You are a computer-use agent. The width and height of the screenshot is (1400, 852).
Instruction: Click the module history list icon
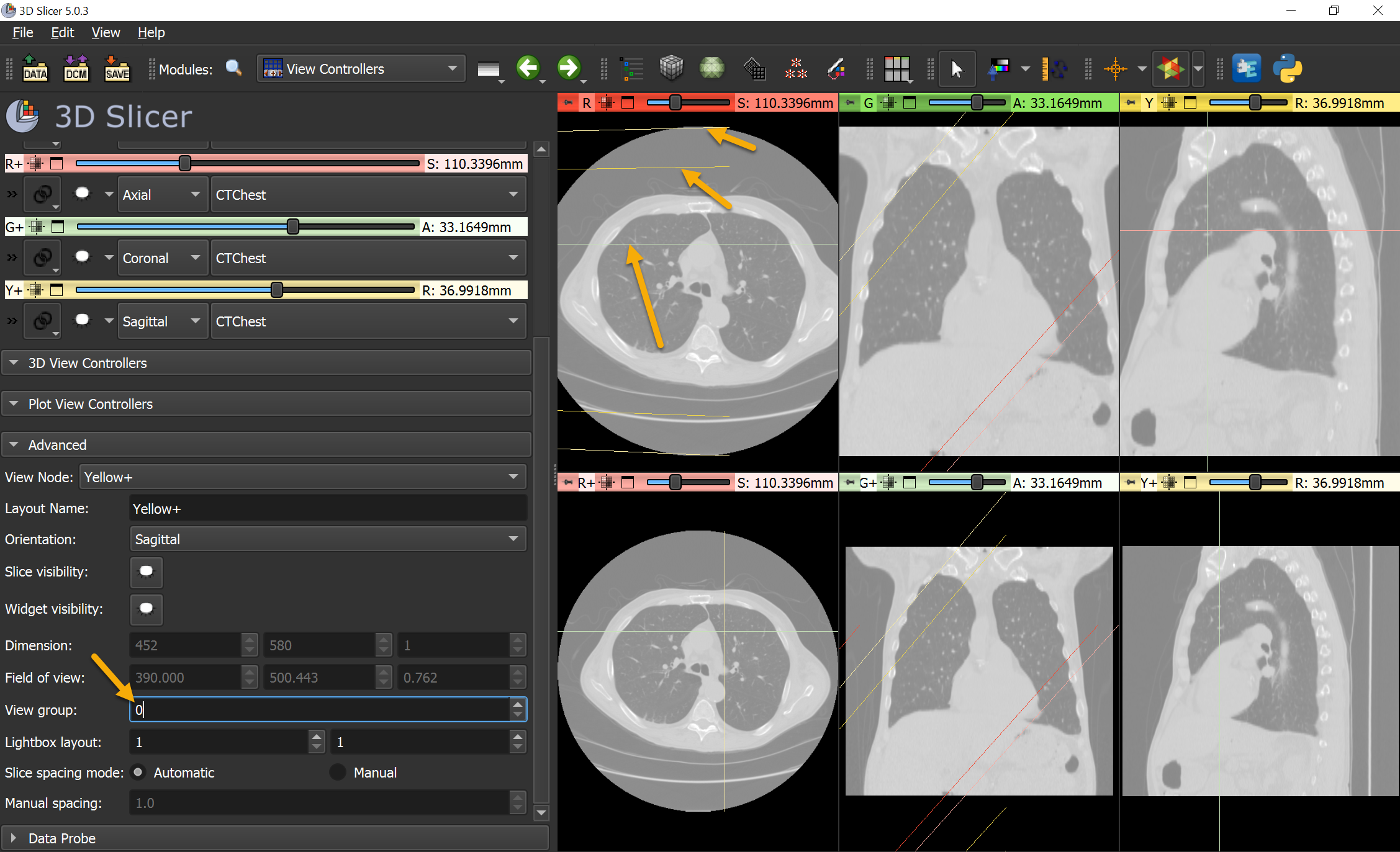(x=488, y=69)
